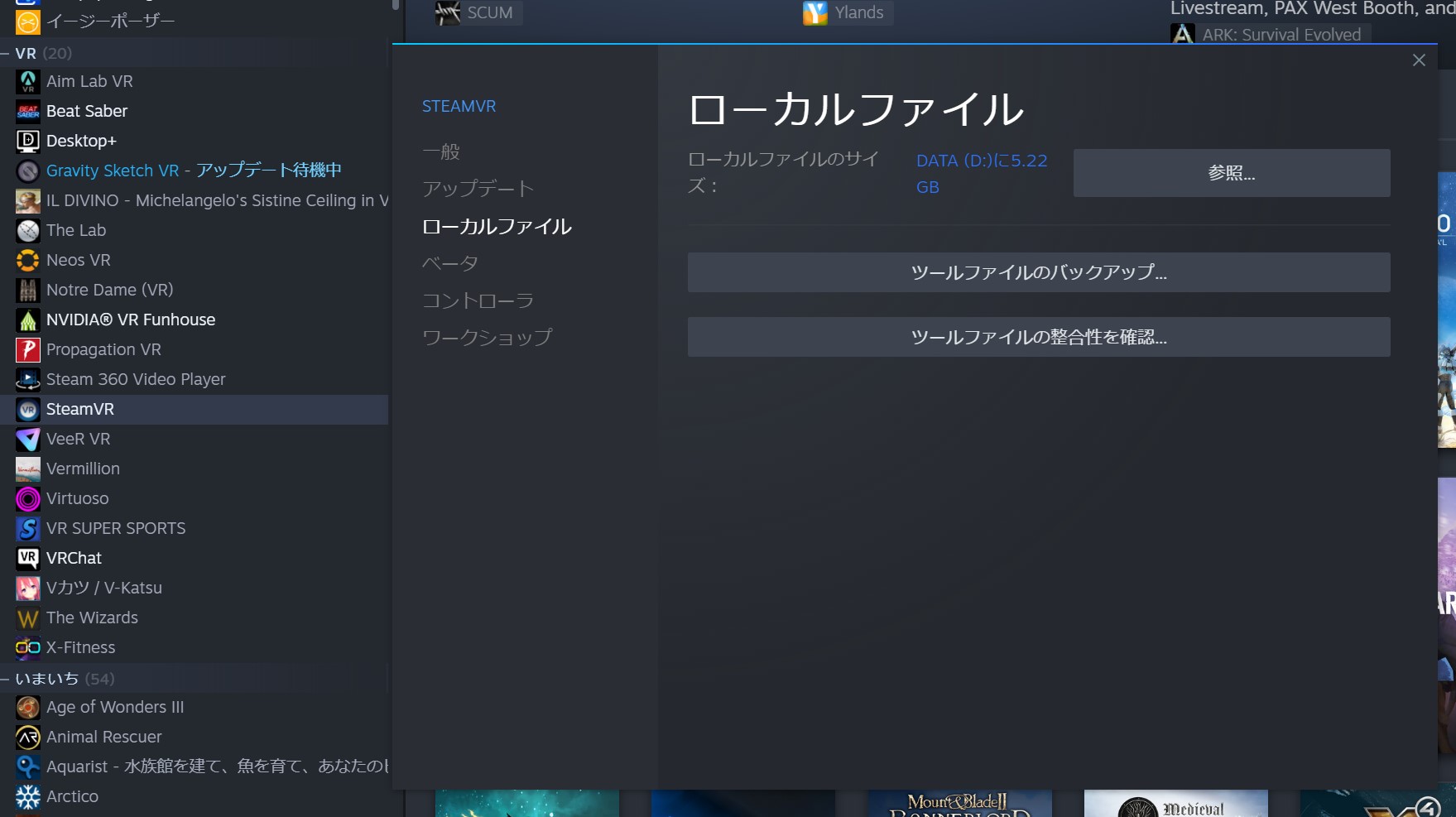The image size is (1456, 817).
Task: Switch to the ベータ tab
Action: pos(449,263)
